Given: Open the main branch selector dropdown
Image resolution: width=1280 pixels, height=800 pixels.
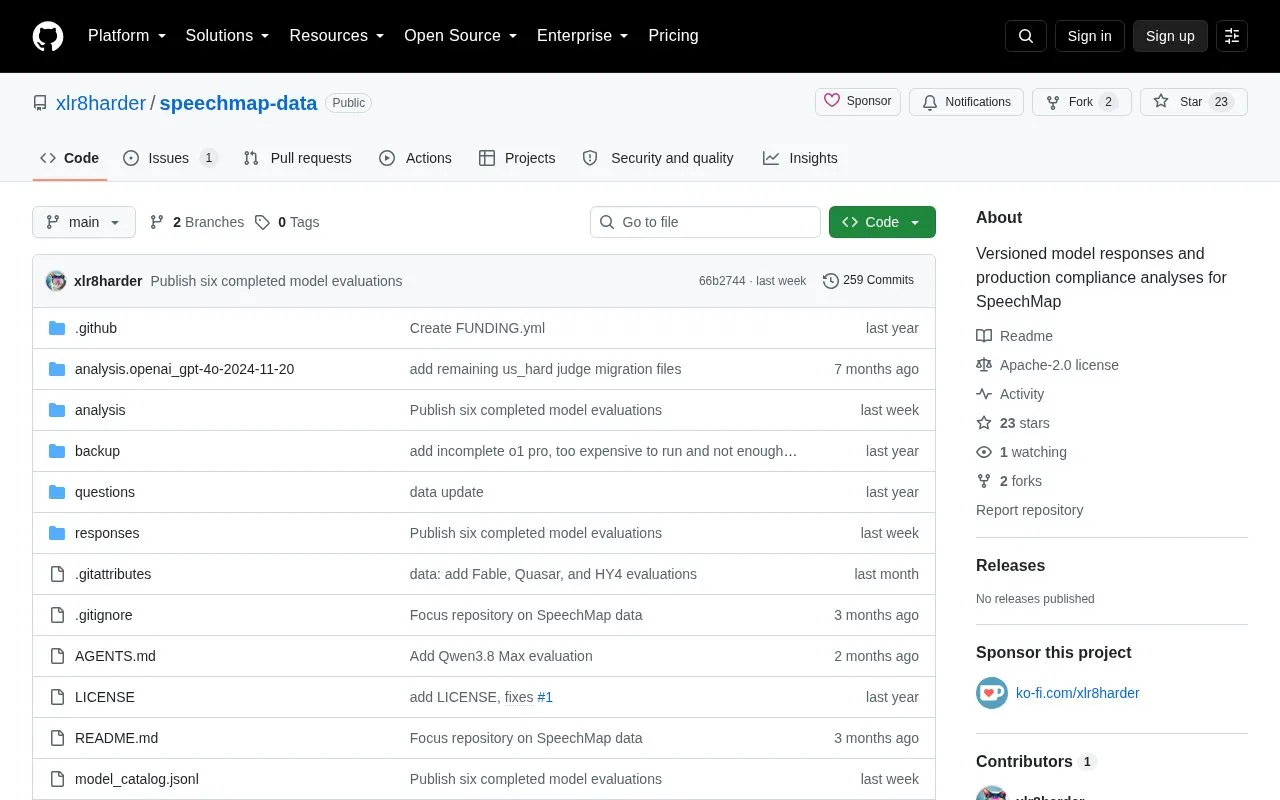Looking at the screenshot, I should click(x=84, y=222).
